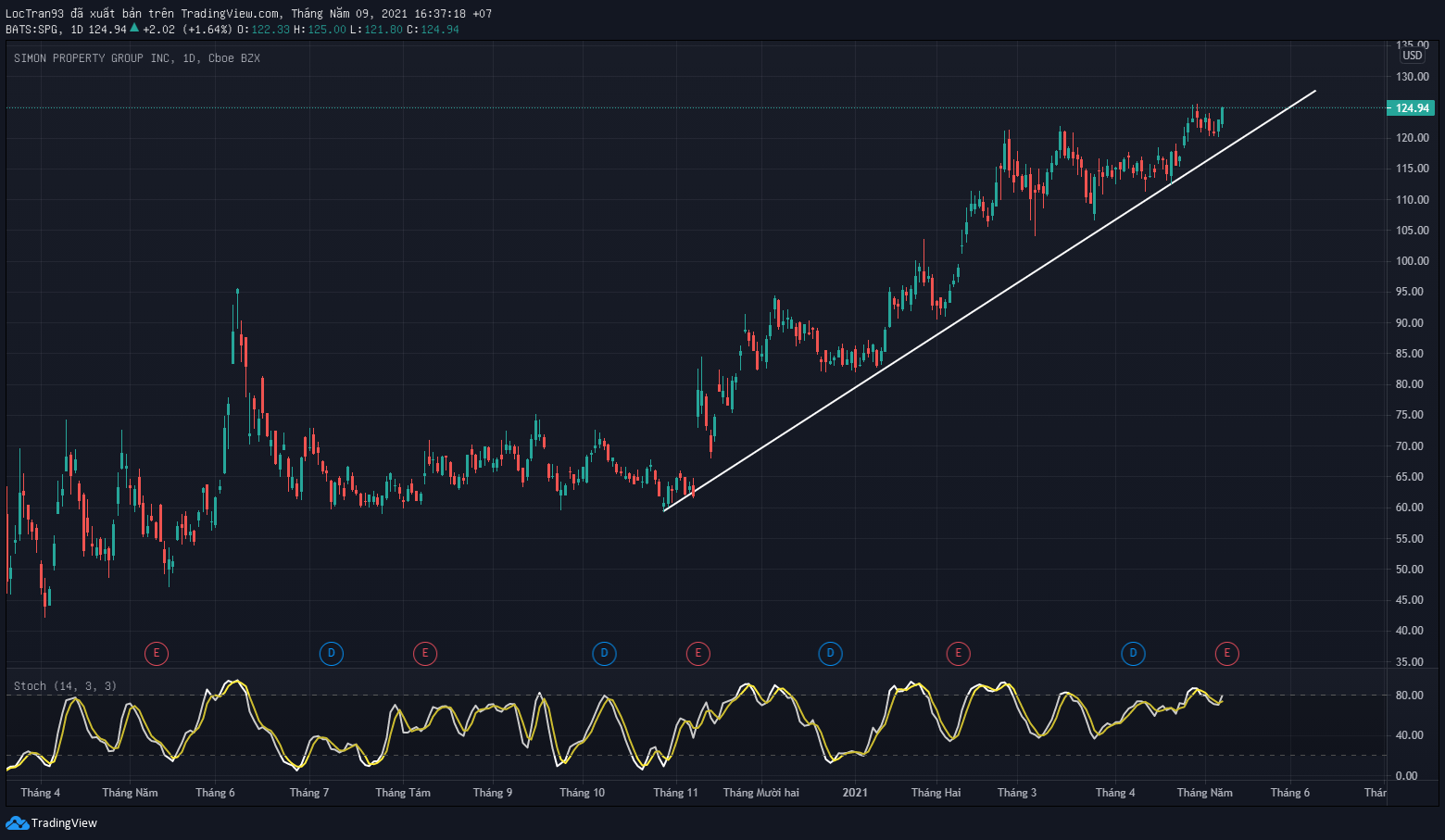Click the 130.00 price axis label
Image resolution: width=1445 pixels, height=840 pixels.
coord(1413,77)
